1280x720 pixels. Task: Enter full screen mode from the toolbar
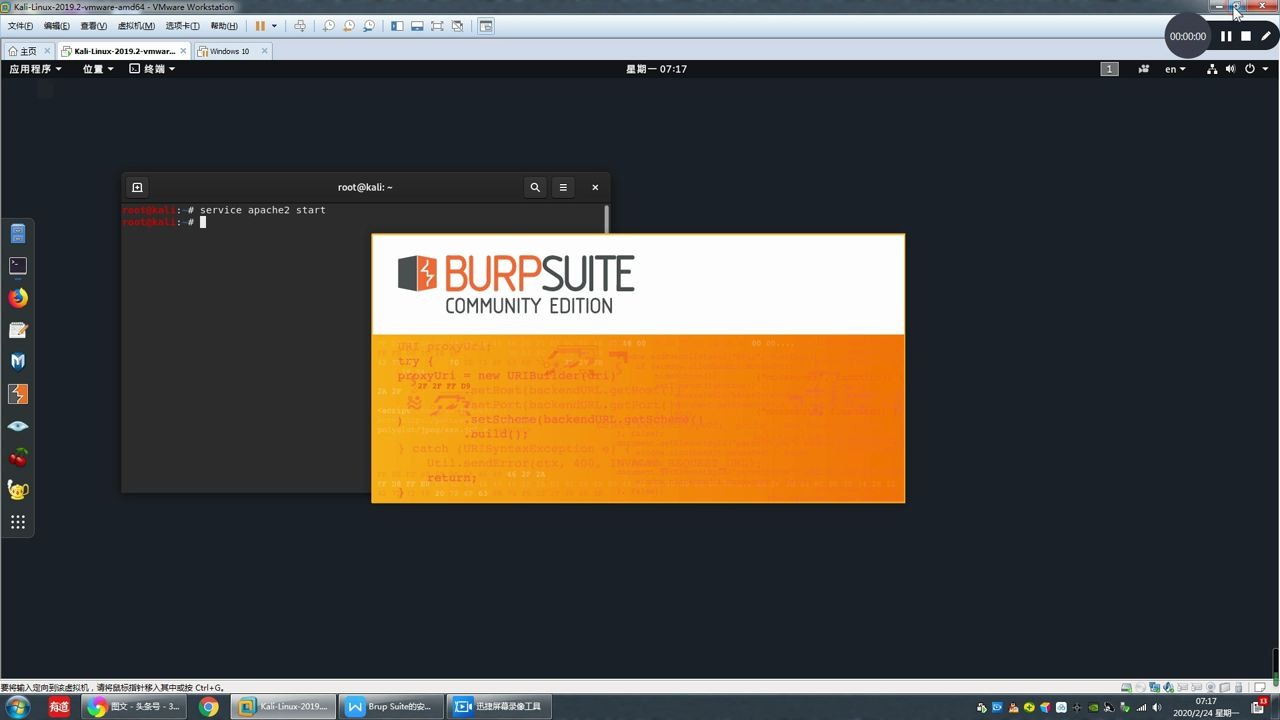coord(437,26)
